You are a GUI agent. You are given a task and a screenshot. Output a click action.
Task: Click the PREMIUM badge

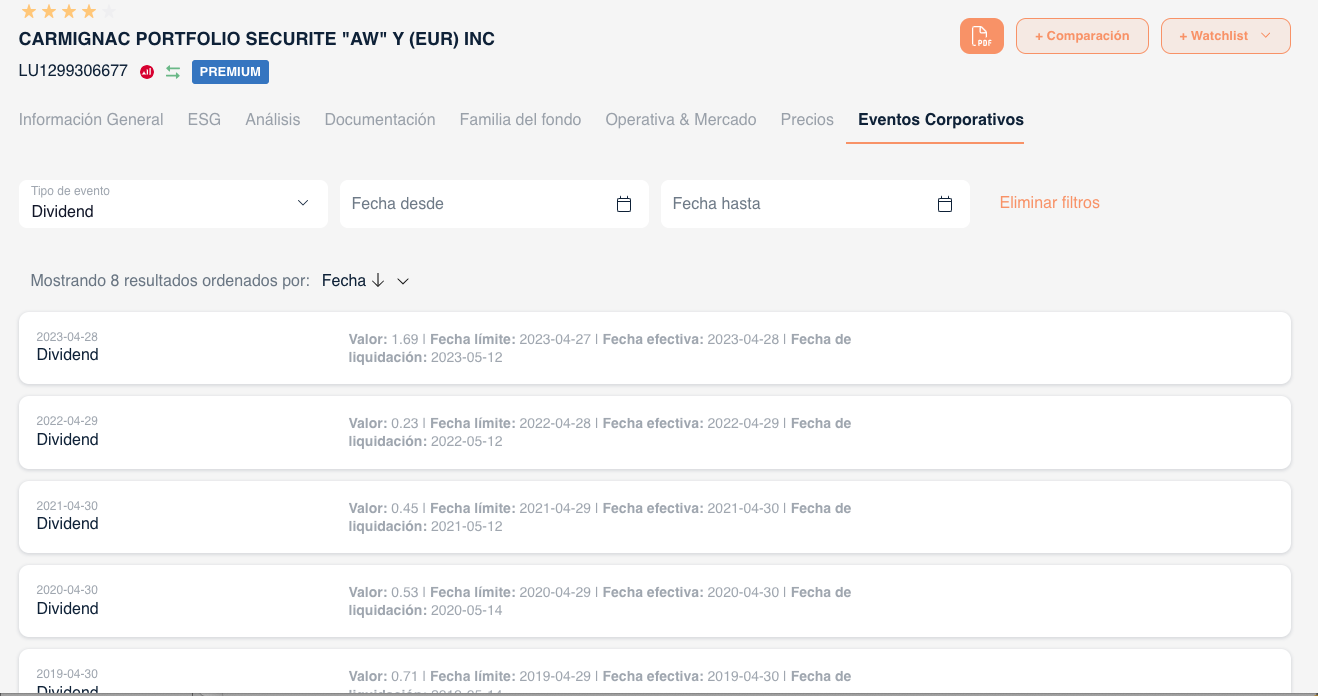[x=230, y=72]
